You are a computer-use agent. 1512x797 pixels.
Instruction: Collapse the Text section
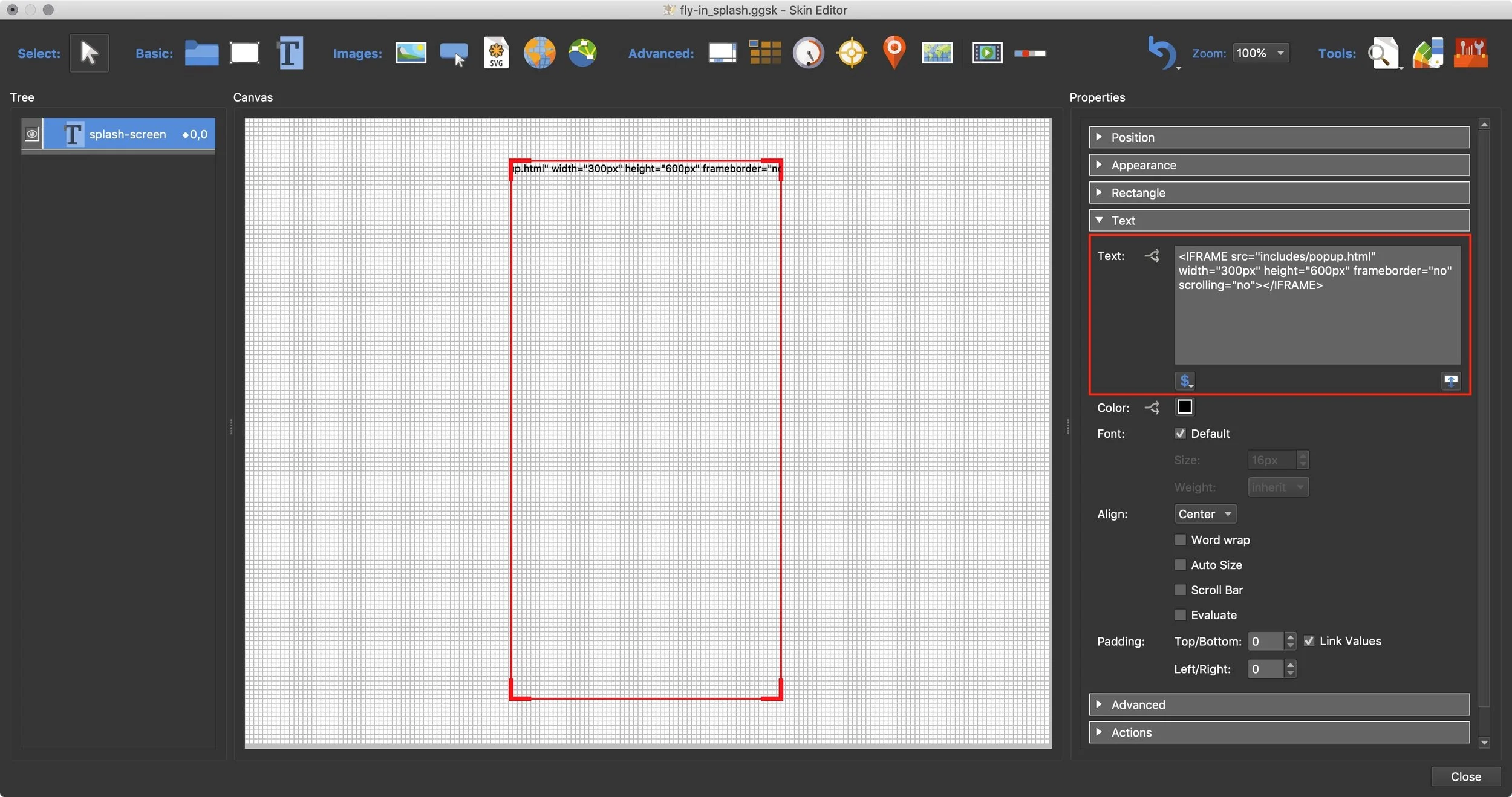click(x=1279, y=221)
